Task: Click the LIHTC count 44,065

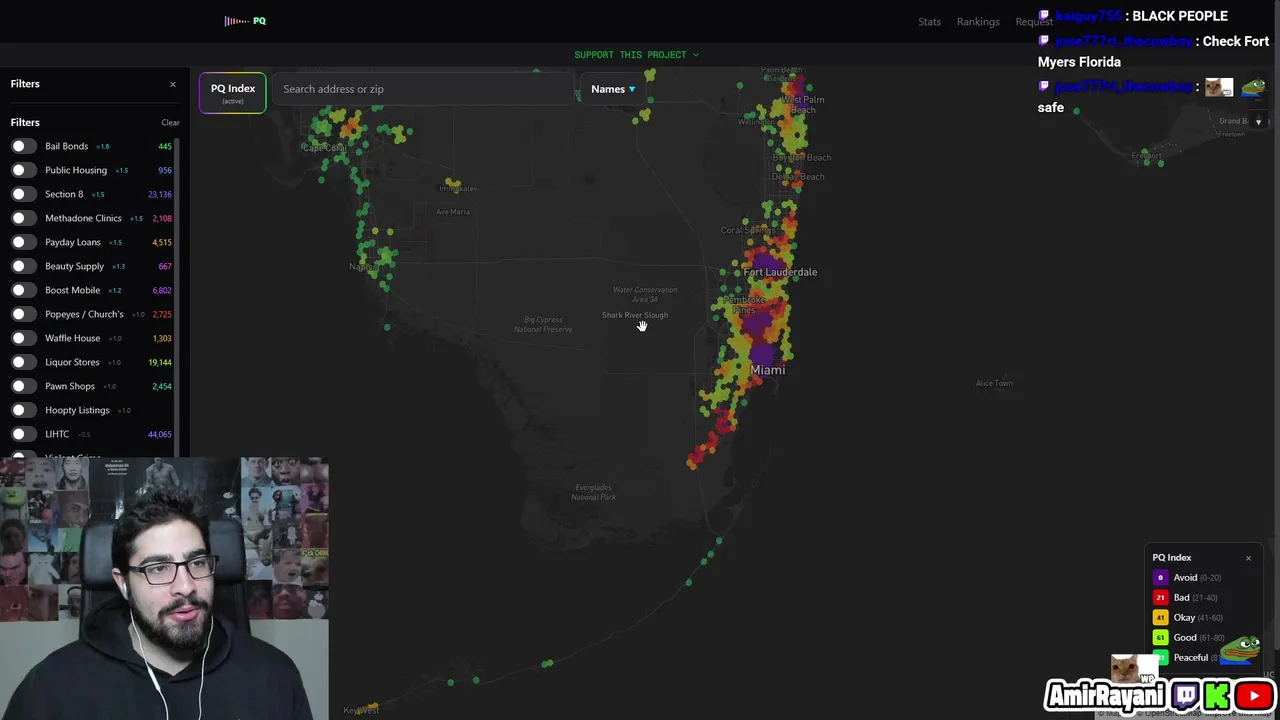Action: 160,434
